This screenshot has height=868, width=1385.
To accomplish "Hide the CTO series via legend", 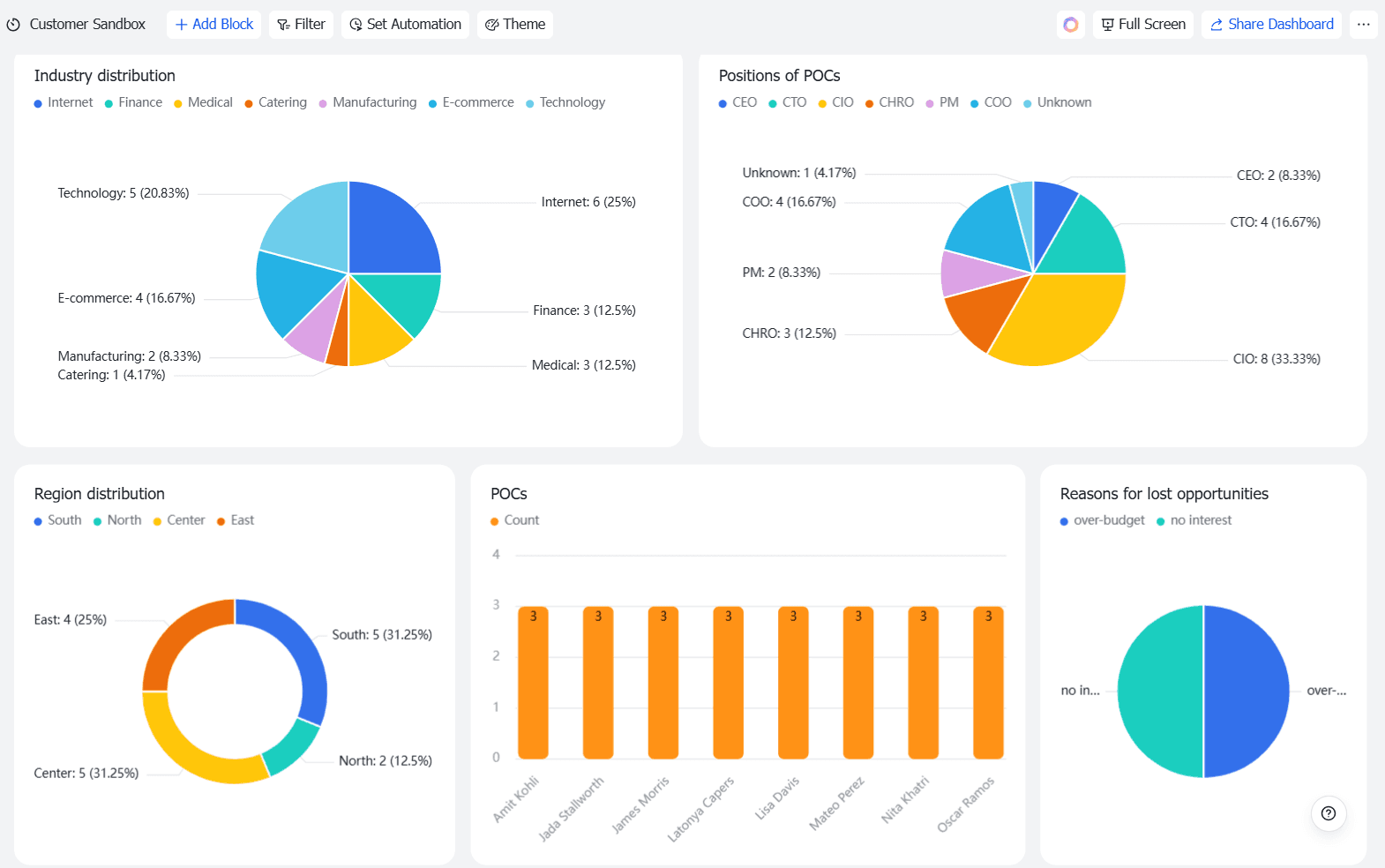I will coord(788,102).
